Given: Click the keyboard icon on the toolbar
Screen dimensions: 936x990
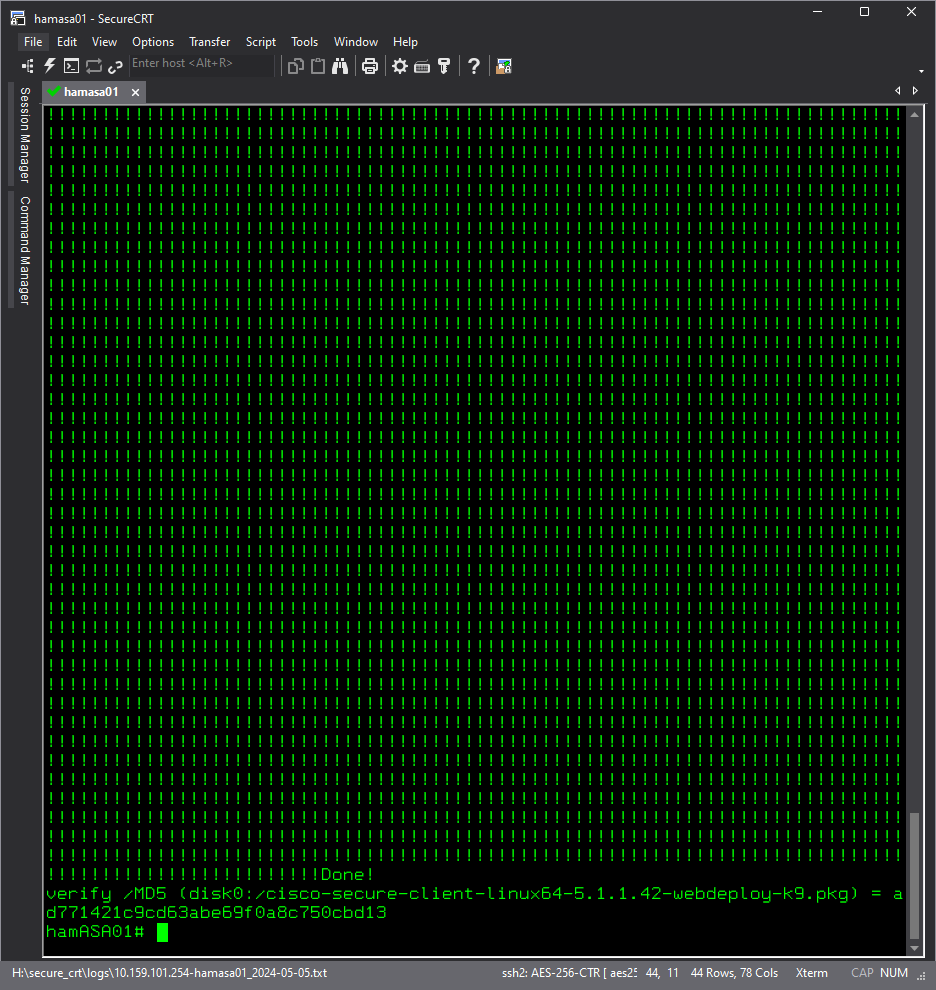Looking at the screenshot, I should tap(421, 66).
